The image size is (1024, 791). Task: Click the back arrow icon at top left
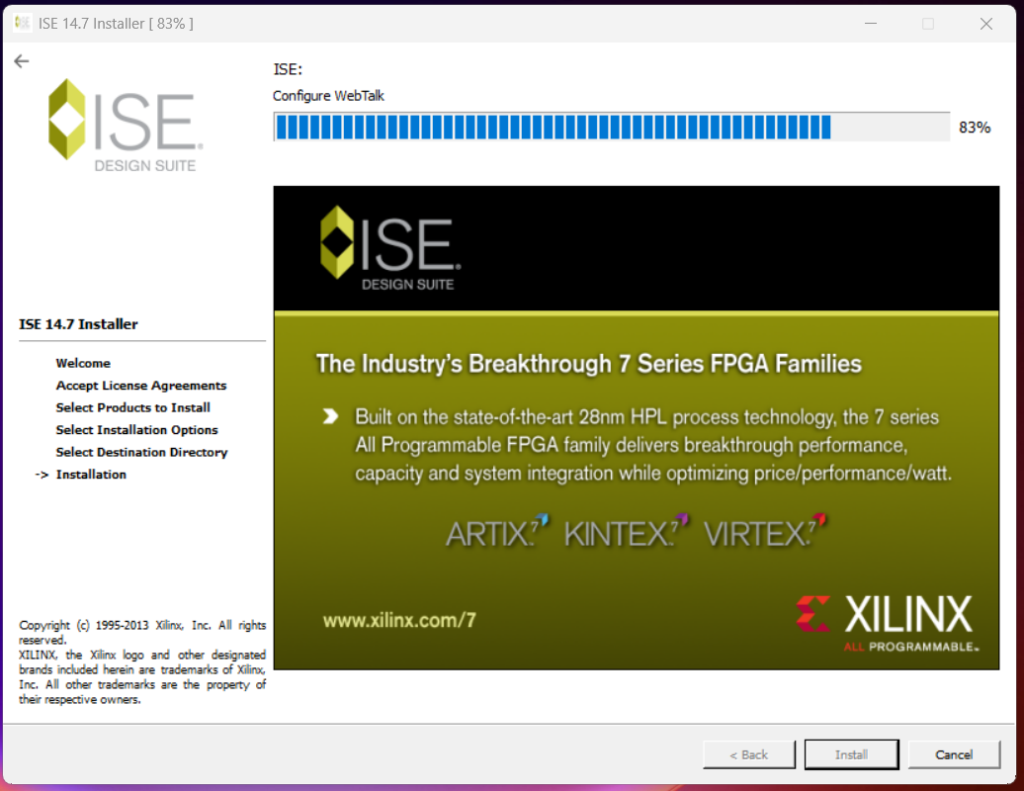point(22,61)
